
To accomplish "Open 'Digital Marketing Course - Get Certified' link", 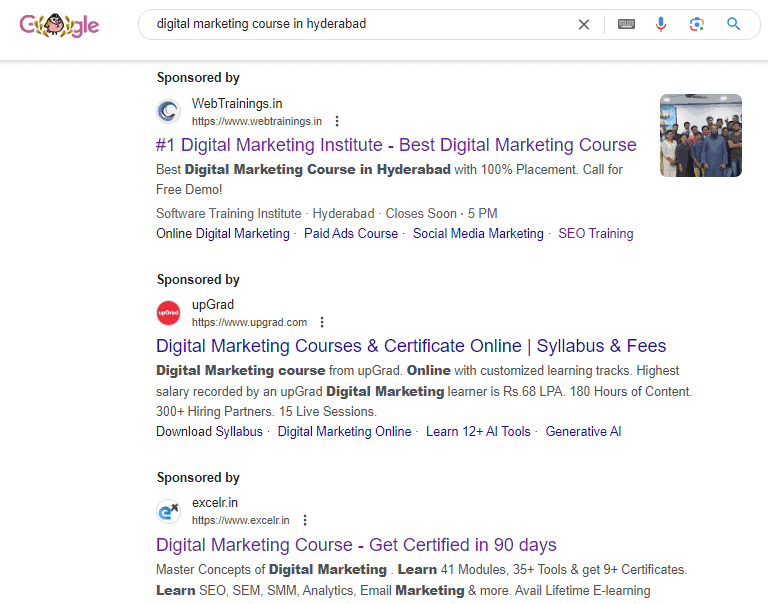I will click(x=356, y=545).
